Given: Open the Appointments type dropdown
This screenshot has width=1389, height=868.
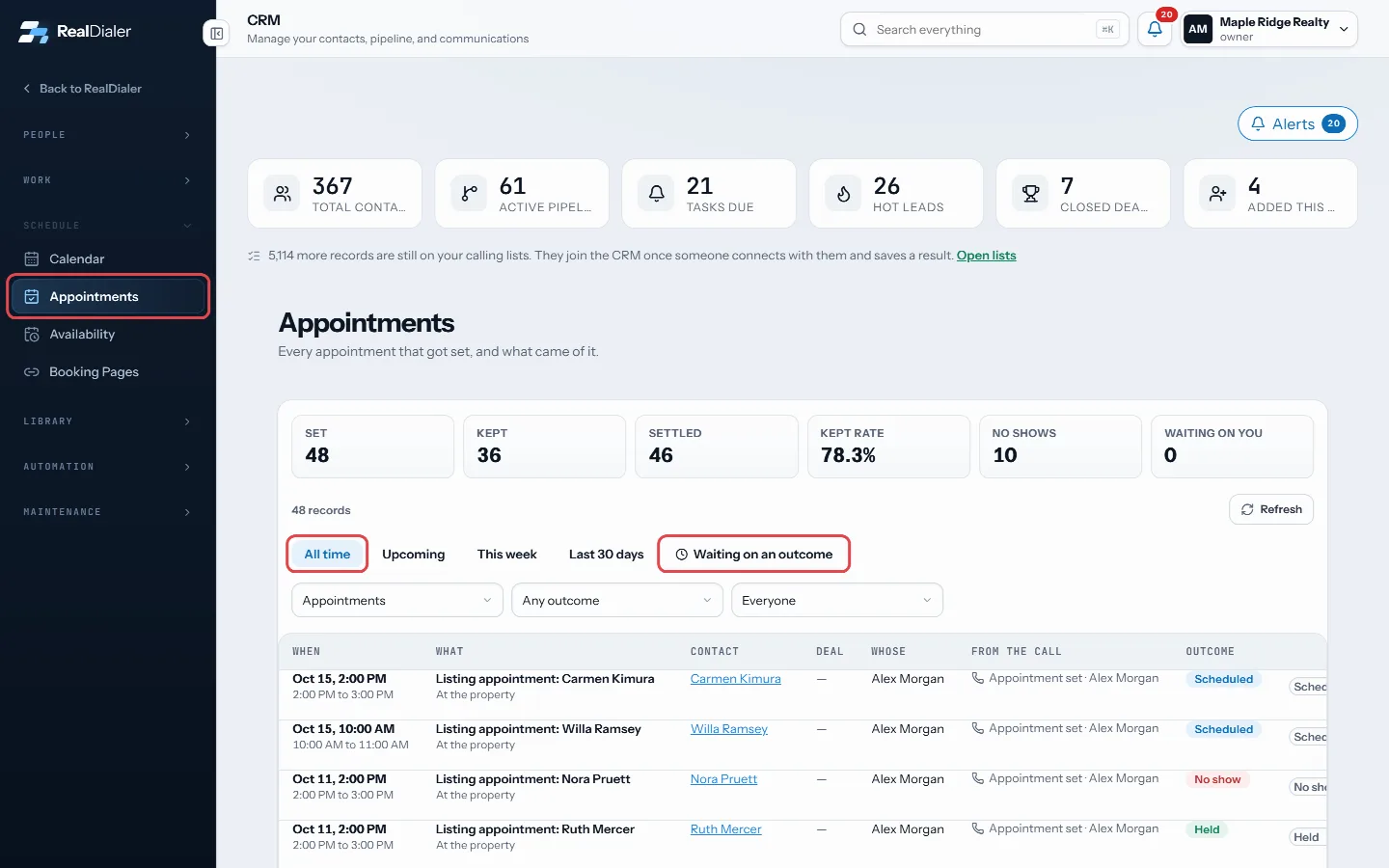Looking at the screenshot, I should (x=397, y=600).
